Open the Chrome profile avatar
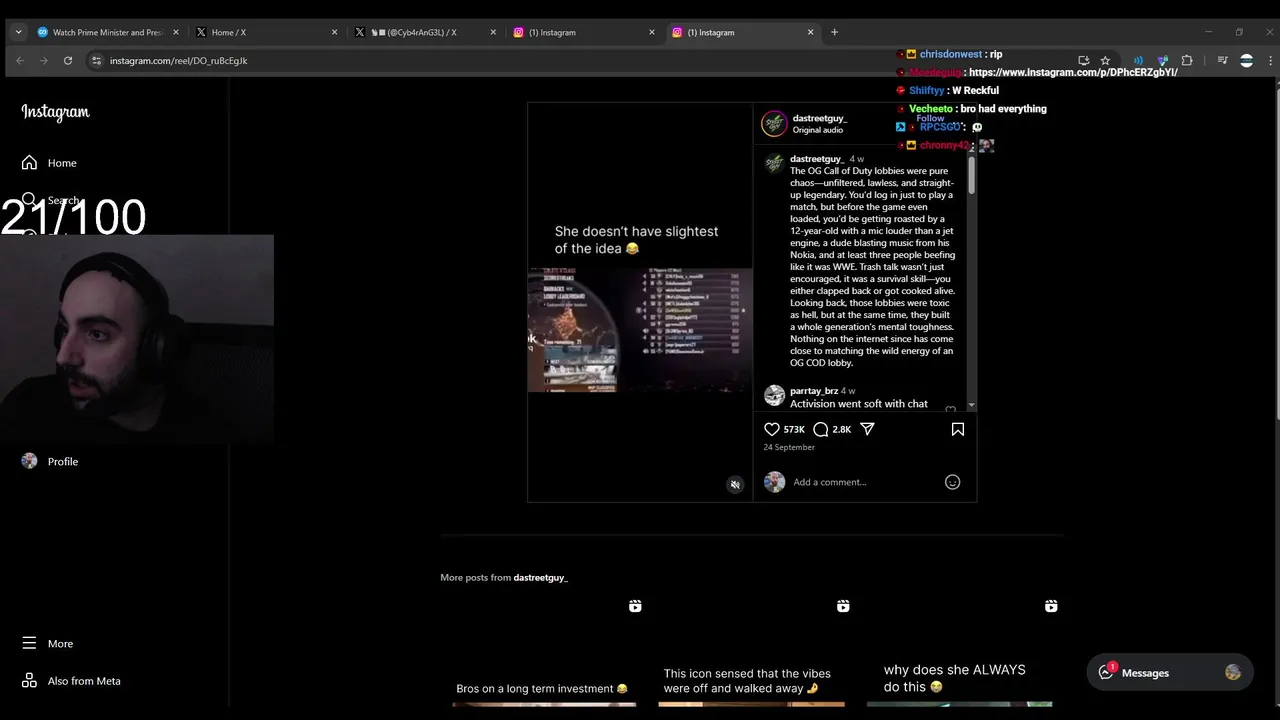The height and width of the screenshot is (720, 1280). click(1246, 61)
